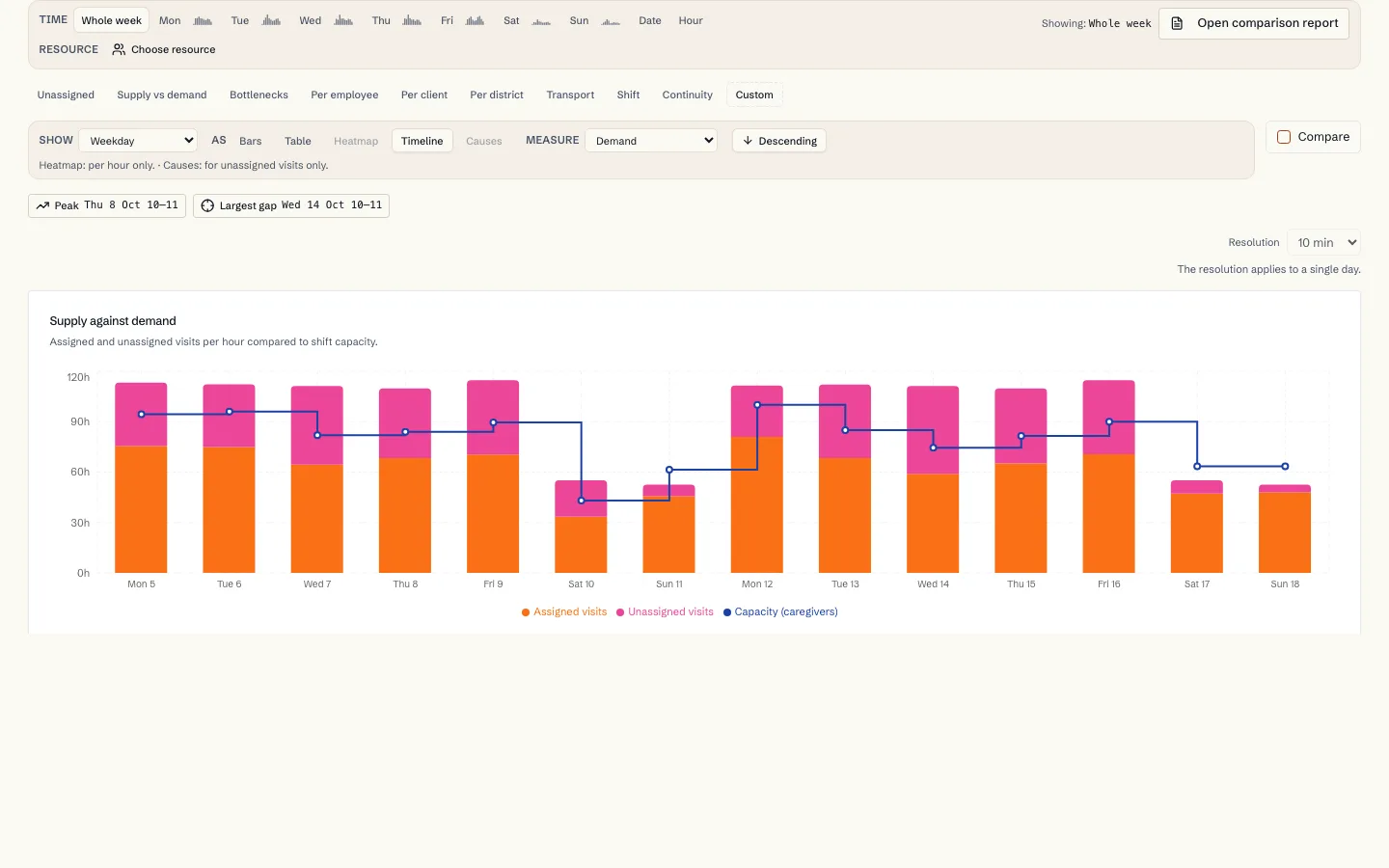Click the target icon in Largest gap chip

coord(207,205)
